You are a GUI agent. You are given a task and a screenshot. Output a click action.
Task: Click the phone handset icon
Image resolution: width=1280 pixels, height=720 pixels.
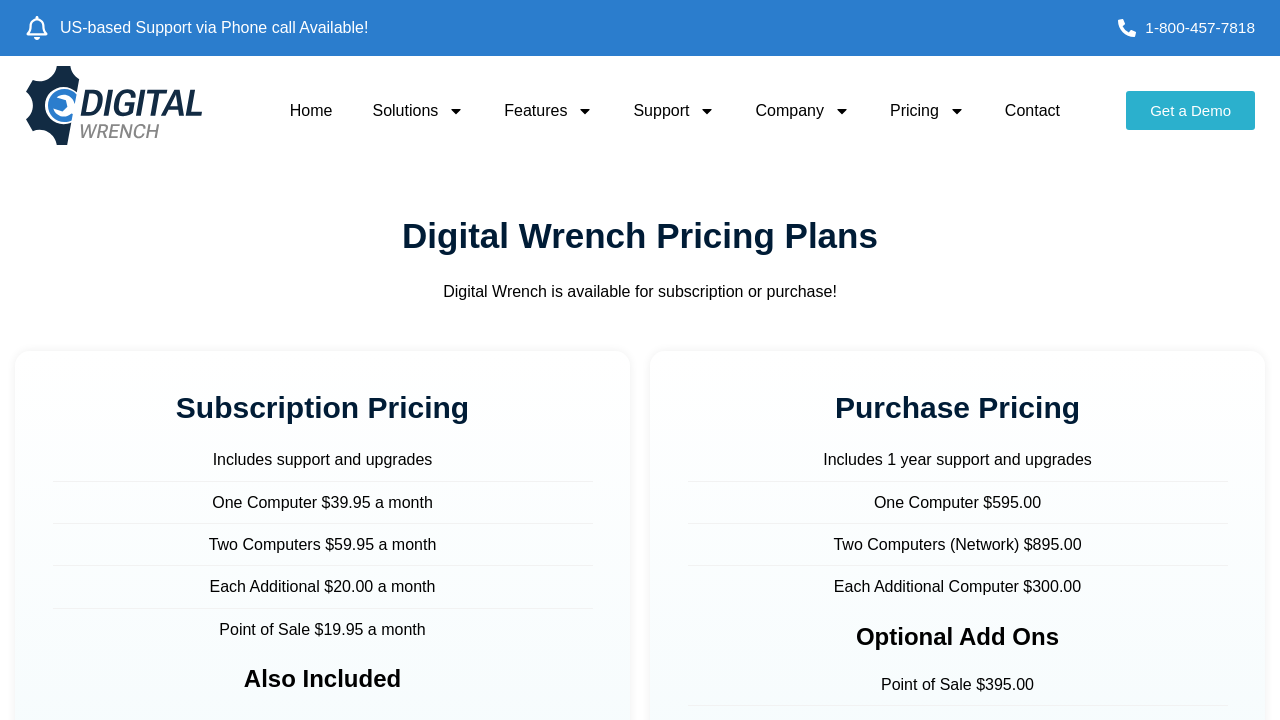point(1127,28)
